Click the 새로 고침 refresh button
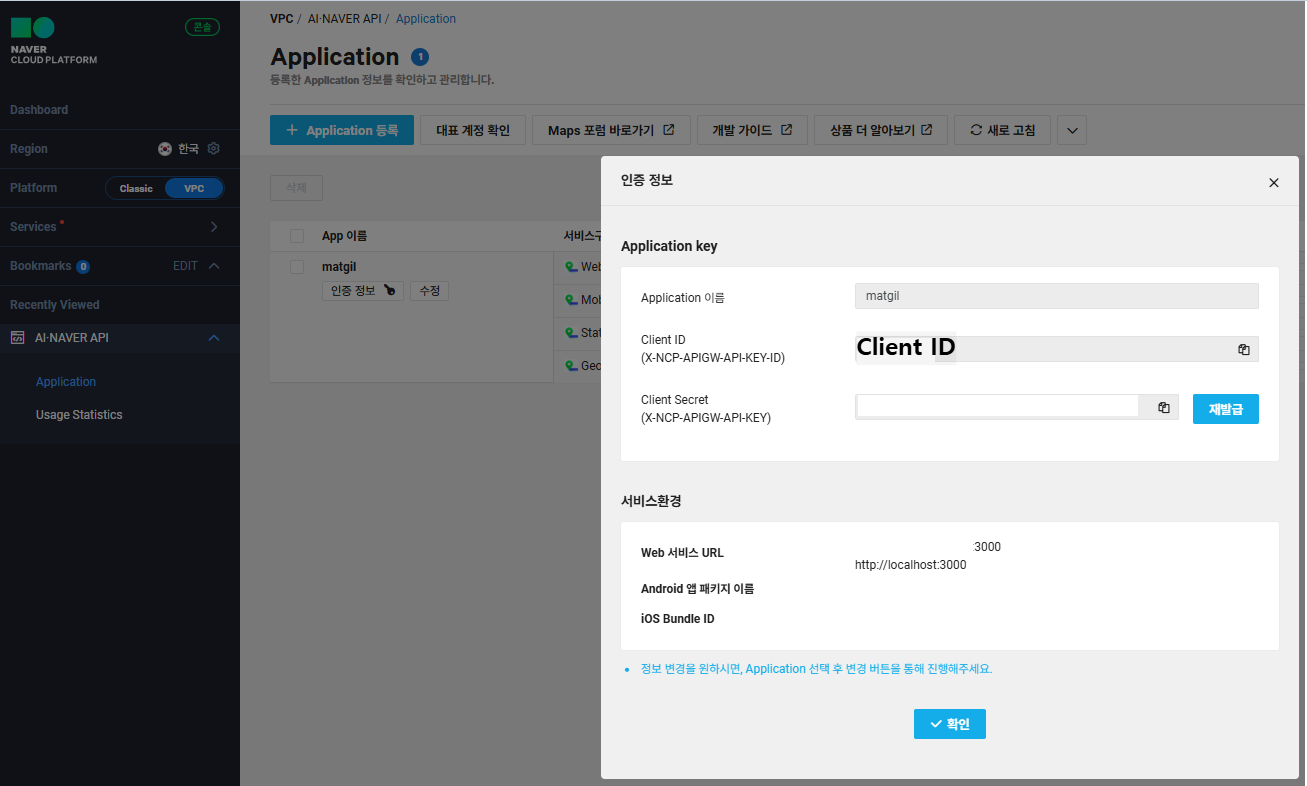 click(1003, 130)
